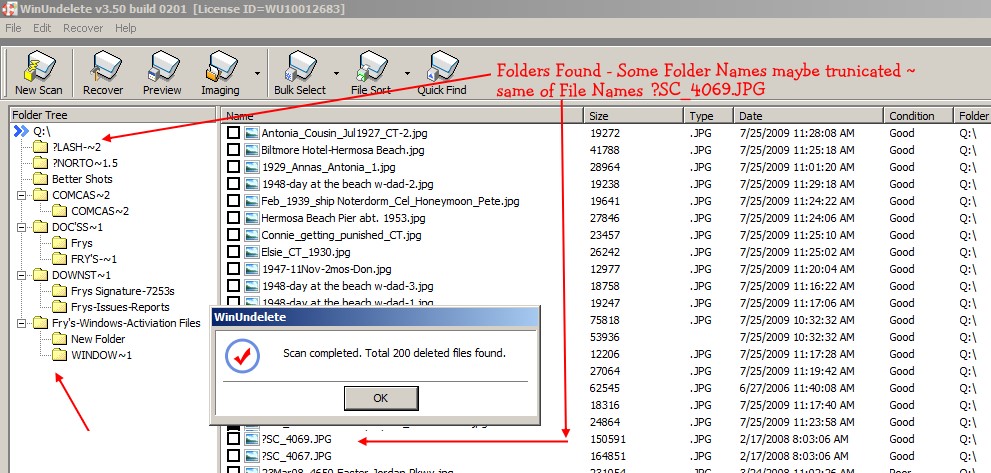Tick checkbox for Biltmore Hotel-Hermosa Beach.jpg
991x473 pixels.
click(x=233, y=150)
